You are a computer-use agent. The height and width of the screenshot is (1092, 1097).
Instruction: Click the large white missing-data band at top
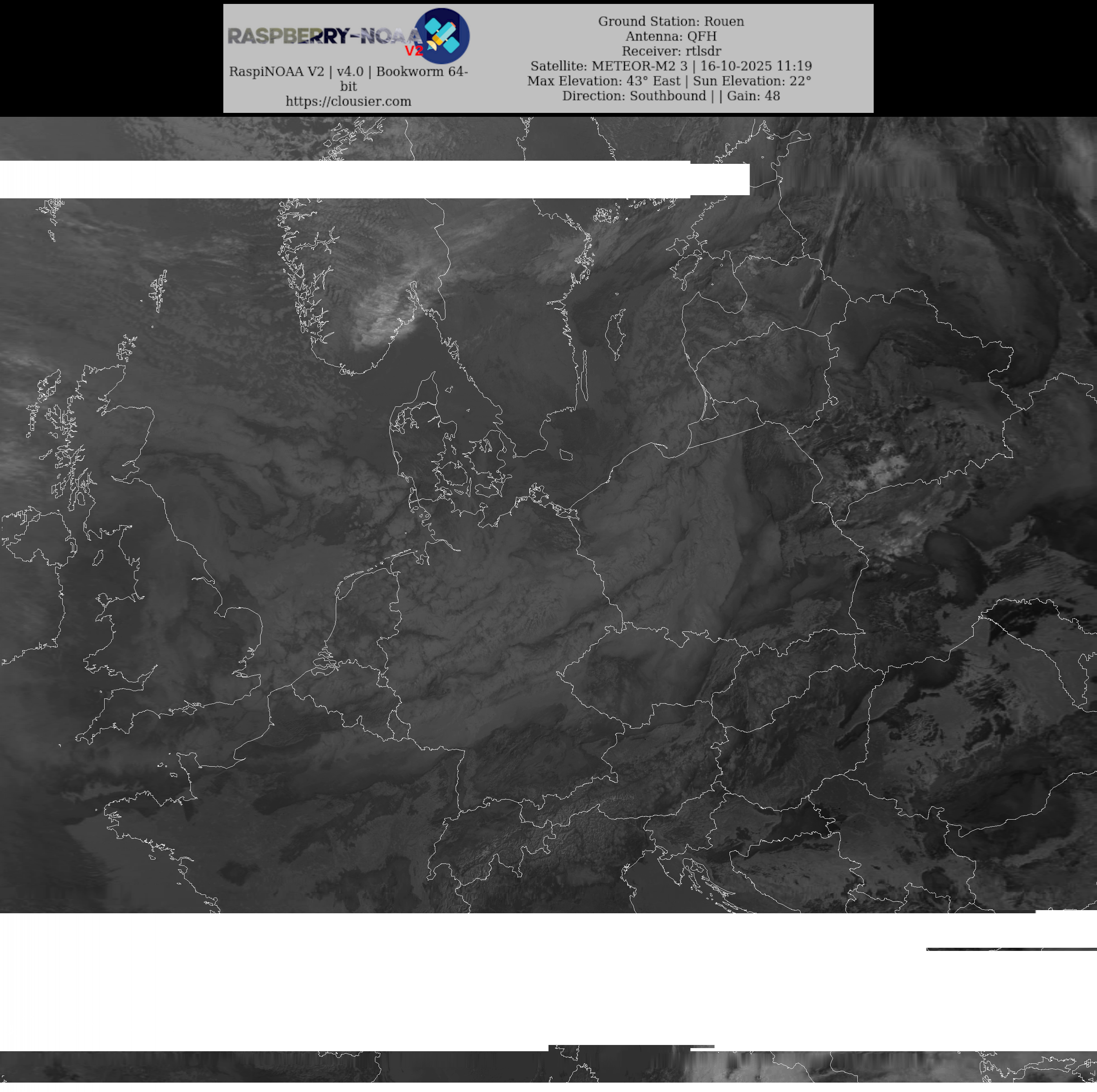(x=341, y=180)
